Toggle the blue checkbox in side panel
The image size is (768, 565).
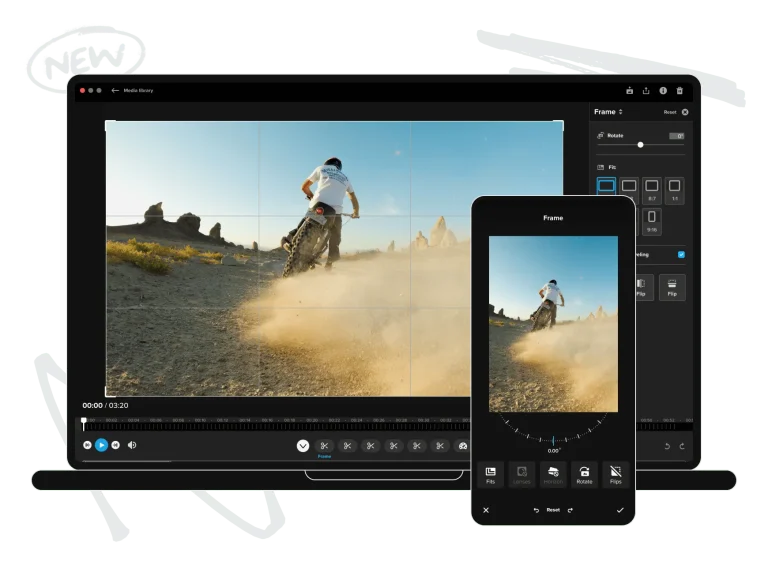coord(681,255)
